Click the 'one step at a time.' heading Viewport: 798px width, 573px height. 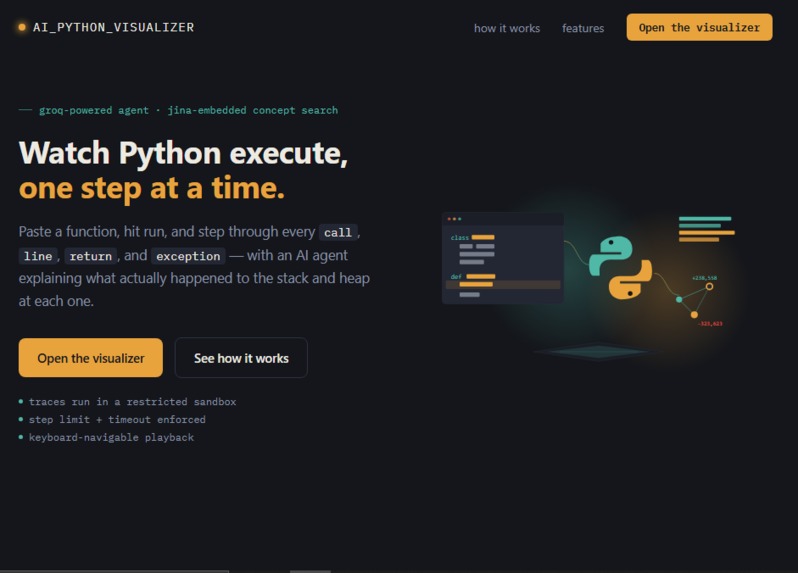click(152, 188)
